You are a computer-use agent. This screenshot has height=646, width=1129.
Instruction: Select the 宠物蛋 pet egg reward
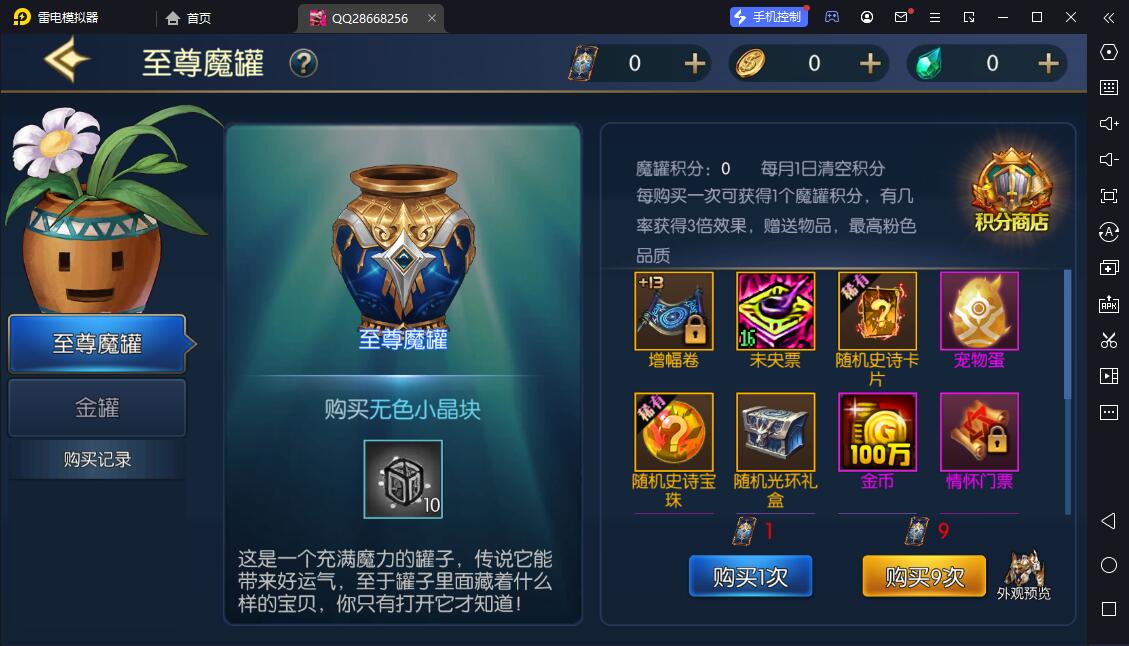[979, 311]
